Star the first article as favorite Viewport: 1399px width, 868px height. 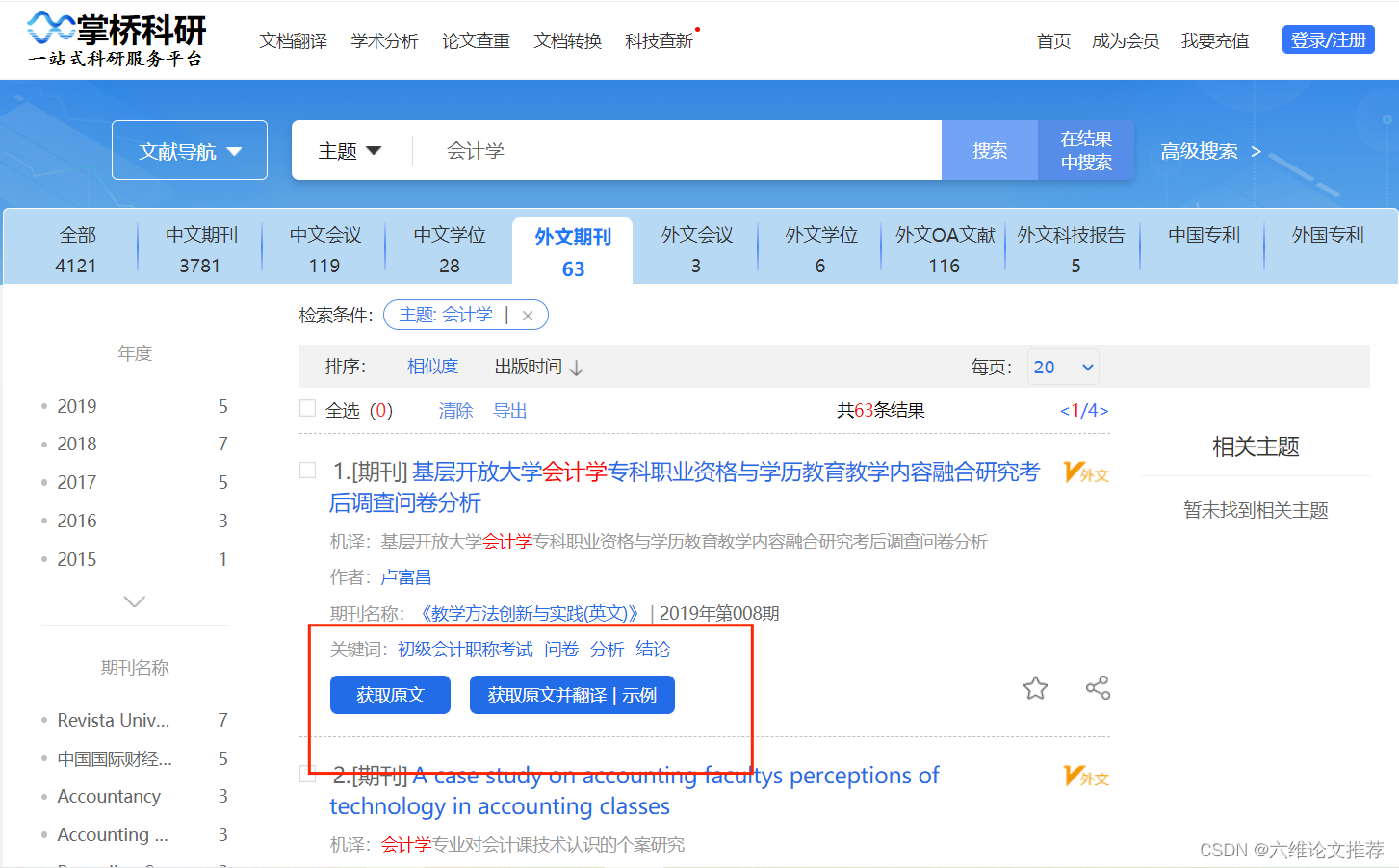pyautogui.click(x=1035, y=687)
